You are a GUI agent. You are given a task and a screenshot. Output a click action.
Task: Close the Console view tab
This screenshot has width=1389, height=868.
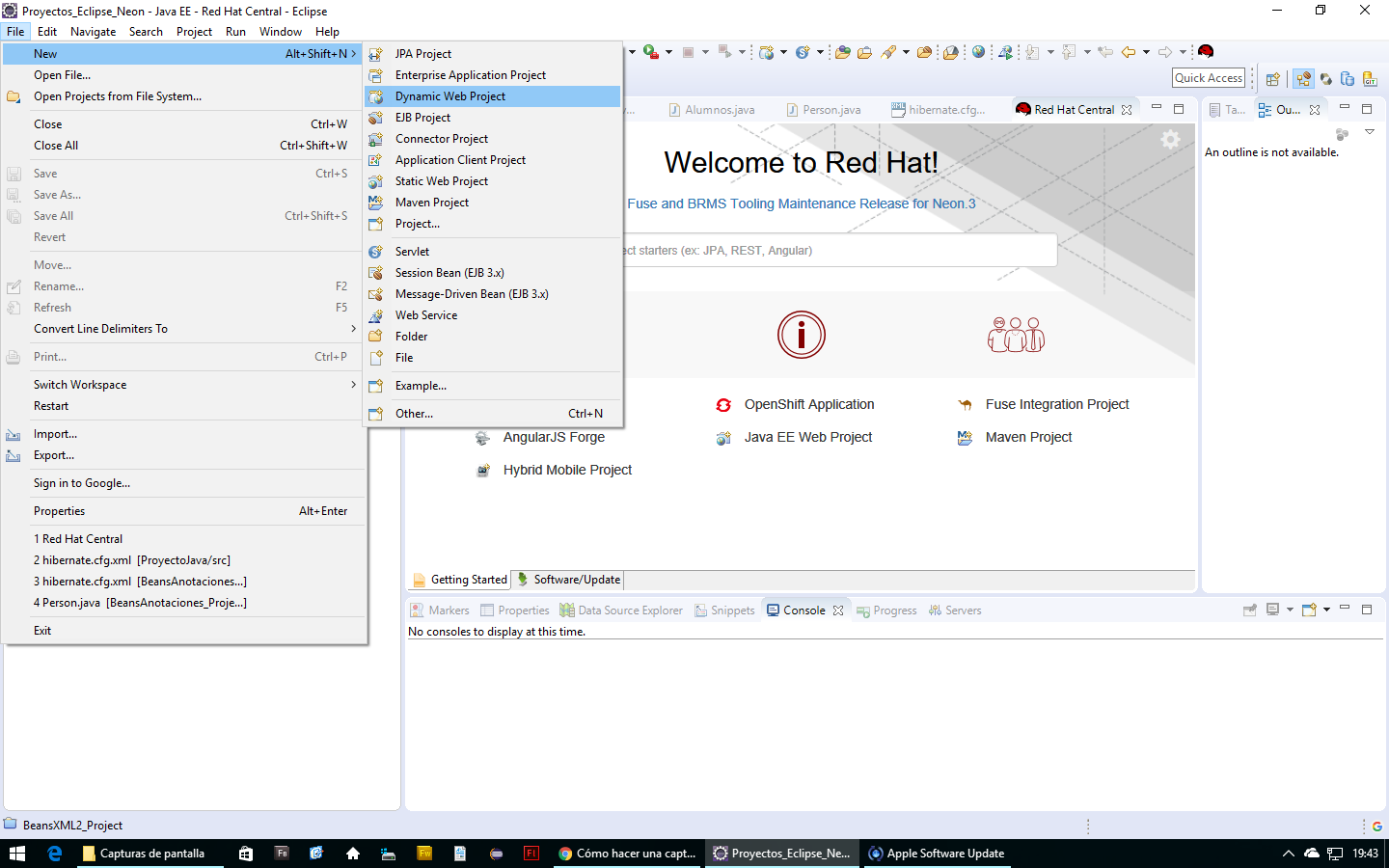click(838, 610)
